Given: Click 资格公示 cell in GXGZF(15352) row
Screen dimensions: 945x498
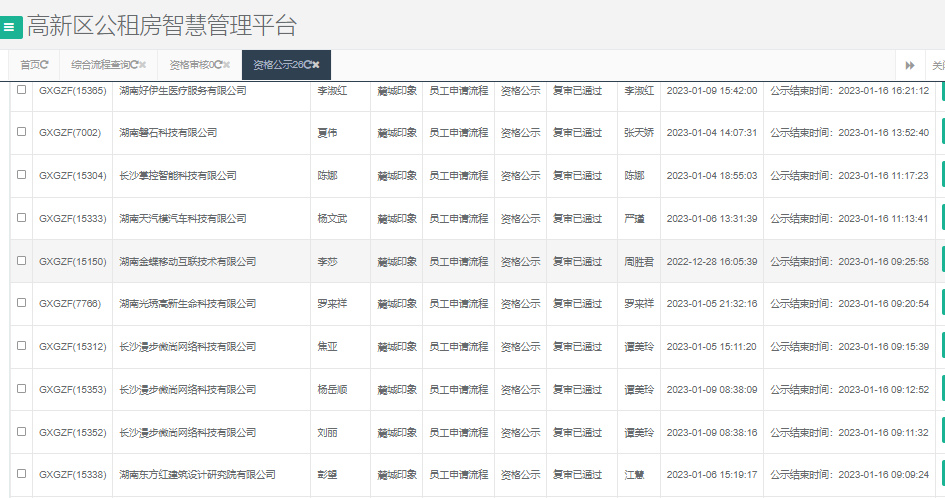Looking at the screenshot, I should pyautogui.click(x=520, y=433).
